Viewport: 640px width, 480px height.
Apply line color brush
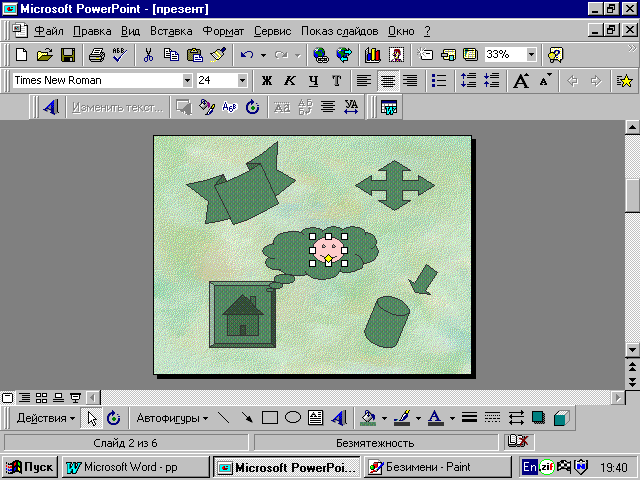point(403,418)
